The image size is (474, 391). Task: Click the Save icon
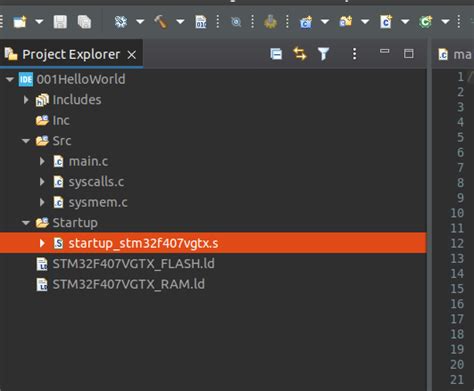[x=60, y=22]
